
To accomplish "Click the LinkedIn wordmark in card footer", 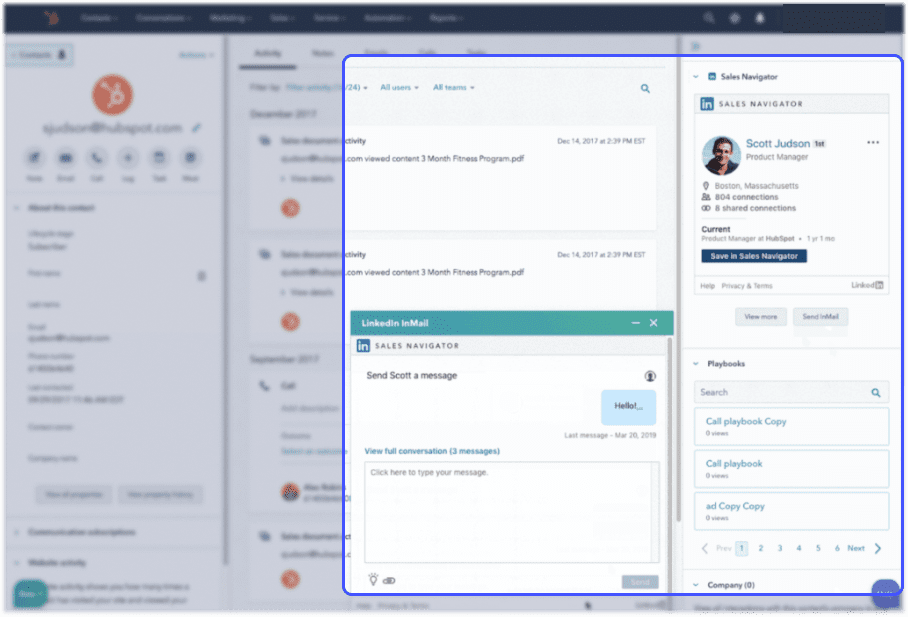I will point(867,285).
